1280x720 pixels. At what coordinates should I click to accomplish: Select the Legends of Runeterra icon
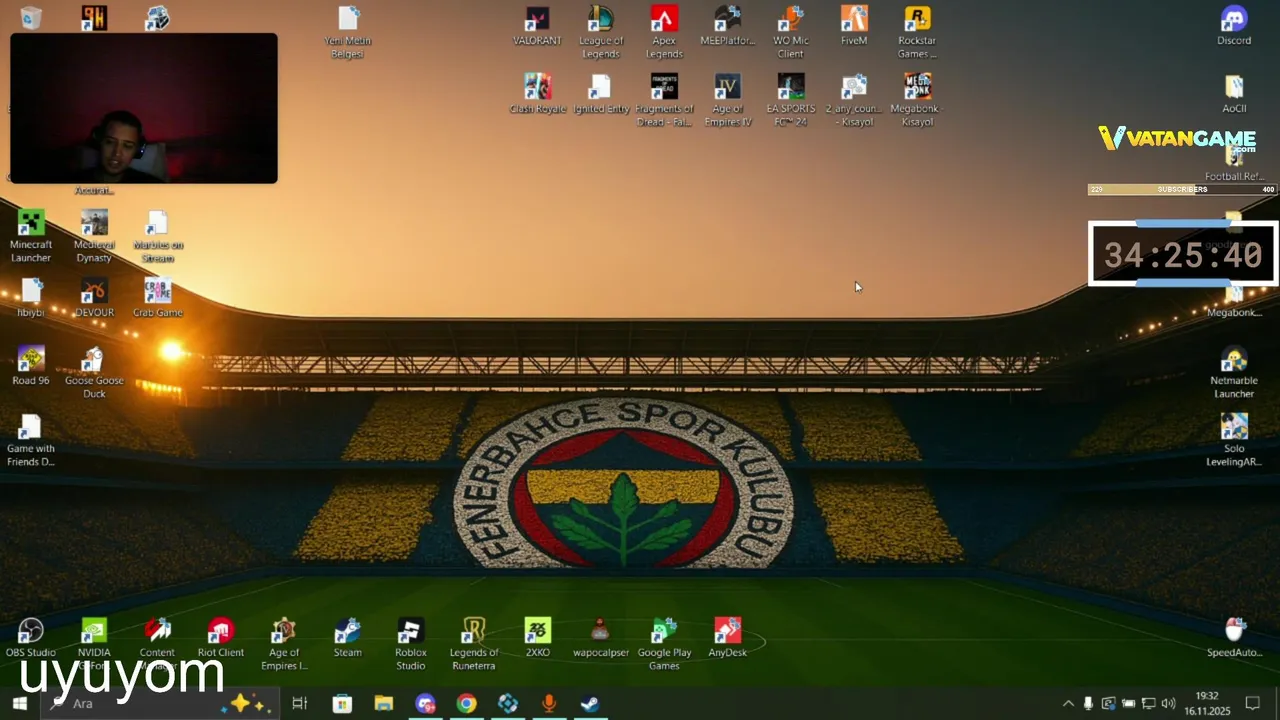474,643
